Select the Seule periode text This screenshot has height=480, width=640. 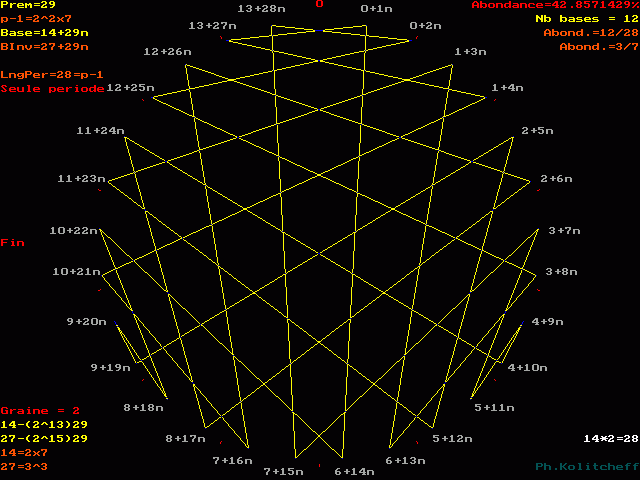click(x=52, y=89)
